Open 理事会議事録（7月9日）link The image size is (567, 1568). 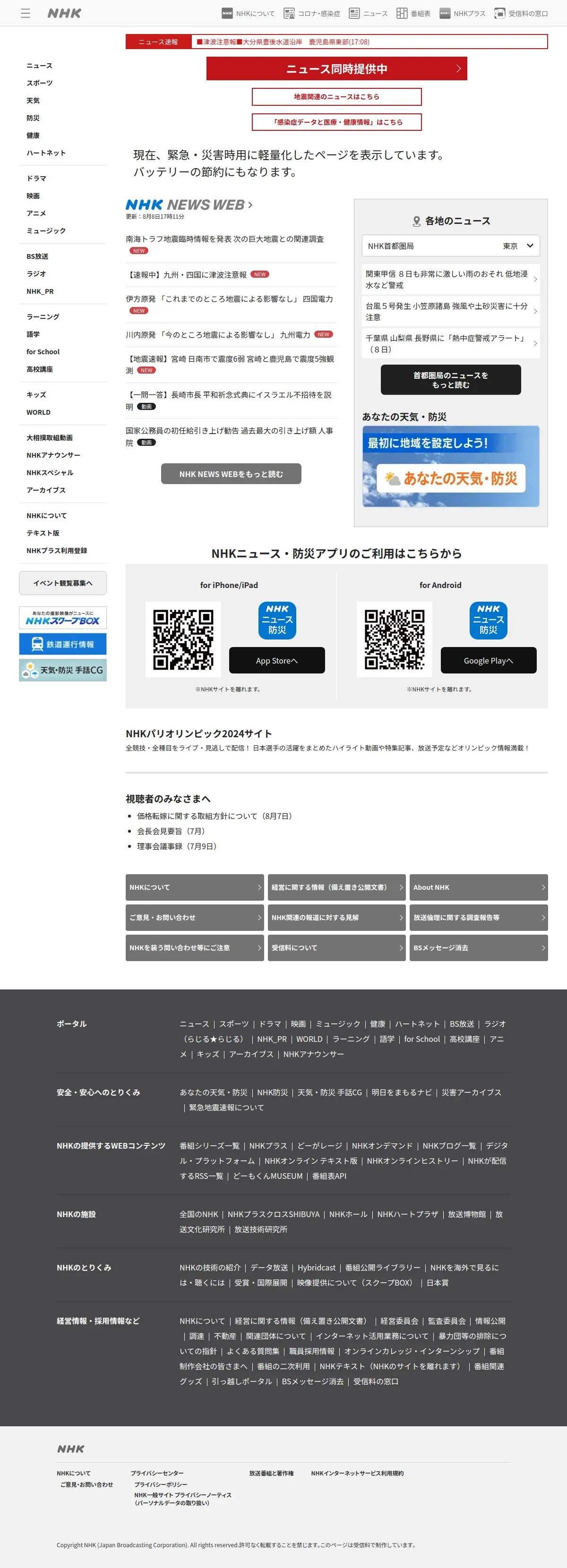pyautogui.click(x=179, y=846)
